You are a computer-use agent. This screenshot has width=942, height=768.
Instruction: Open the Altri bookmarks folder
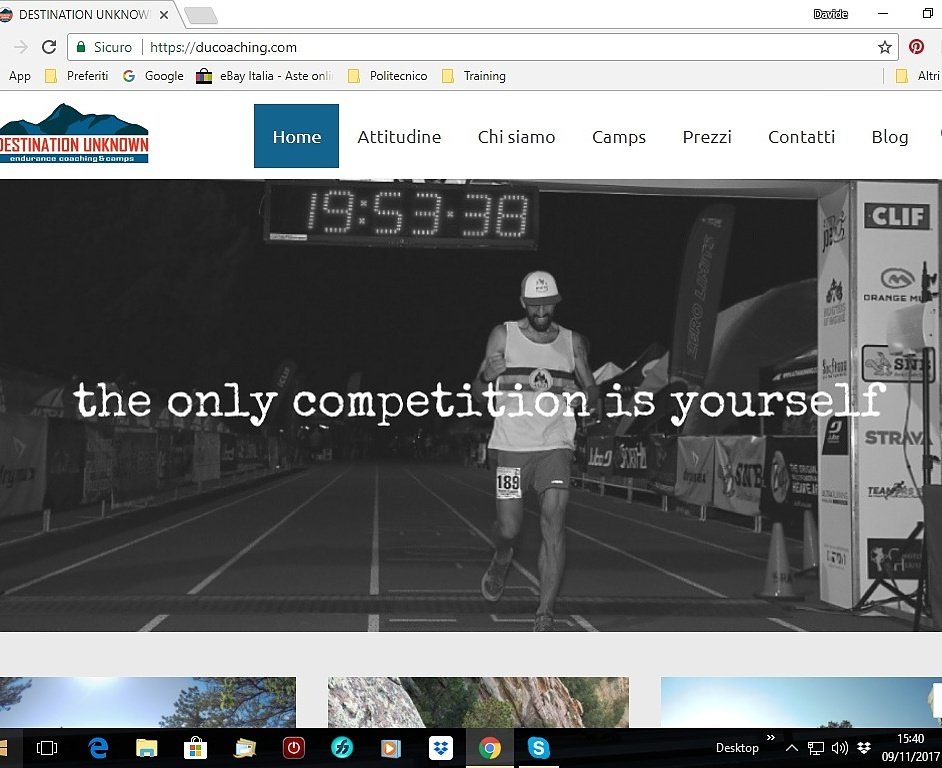click(x=917, y=76)
